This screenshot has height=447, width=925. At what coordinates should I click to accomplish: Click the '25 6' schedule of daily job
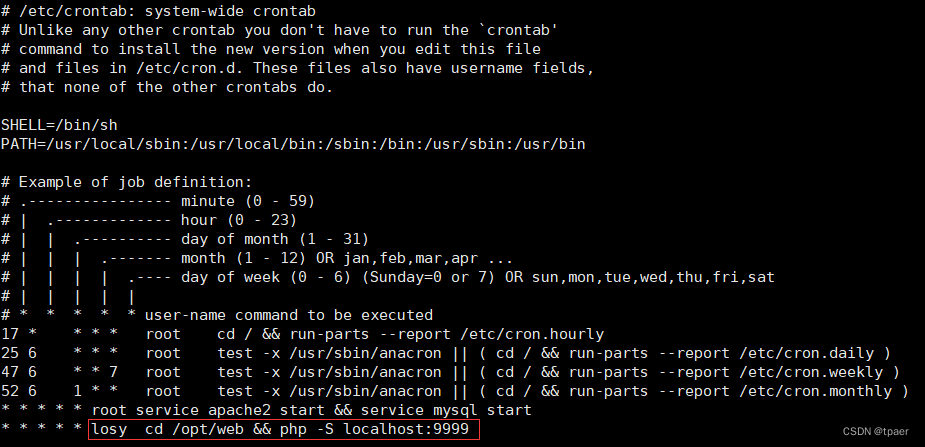(19, 353)
